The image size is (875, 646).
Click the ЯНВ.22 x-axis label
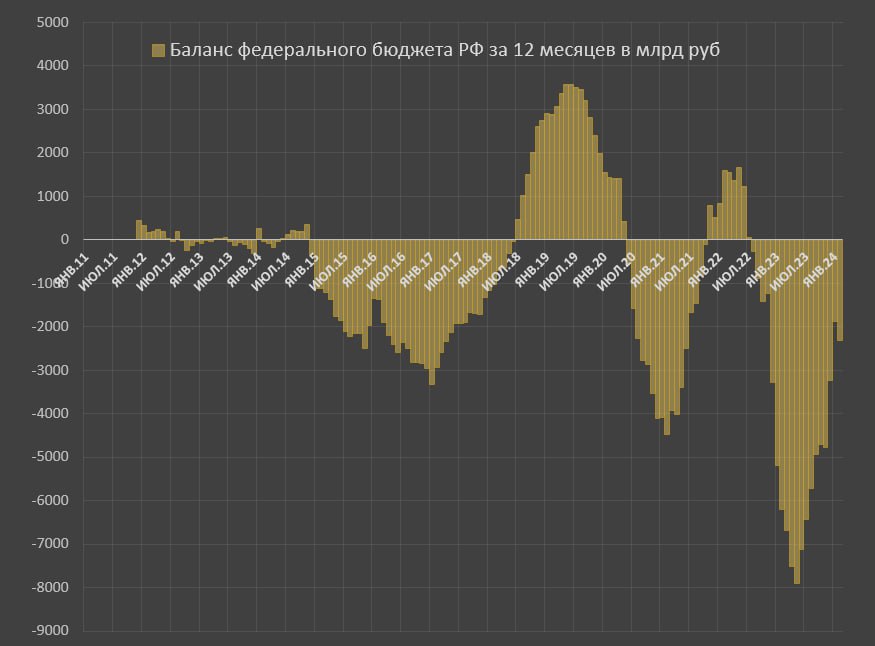(x=705, y=271)
